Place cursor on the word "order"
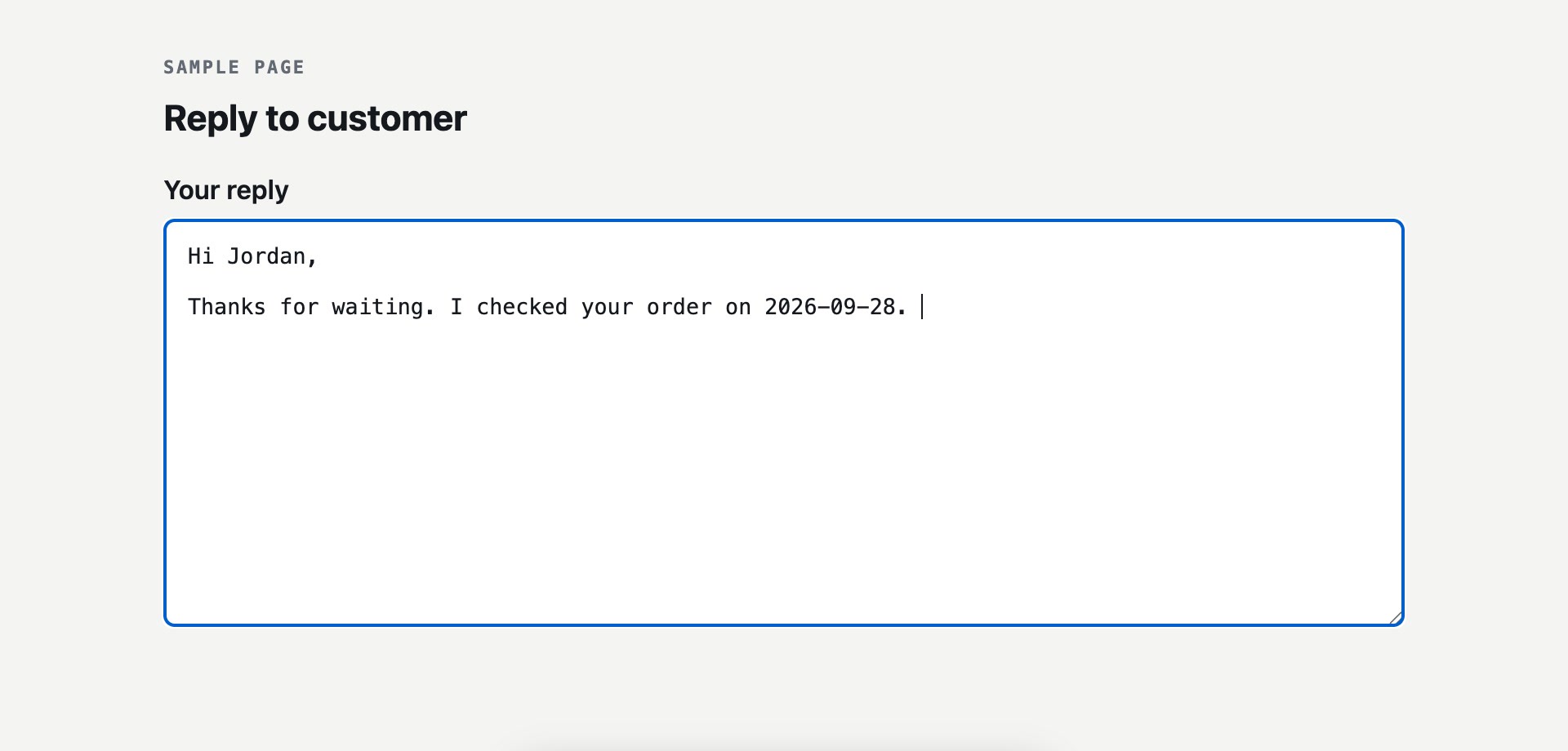The height and width of the screenshot is (751, 1568). [679, 307]
